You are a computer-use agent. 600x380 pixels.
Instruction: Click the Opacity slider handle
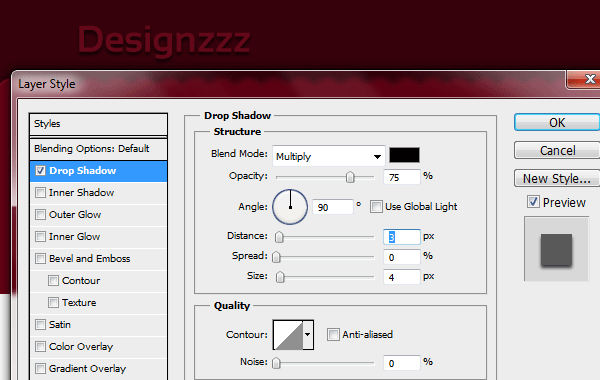pos(350,177)
